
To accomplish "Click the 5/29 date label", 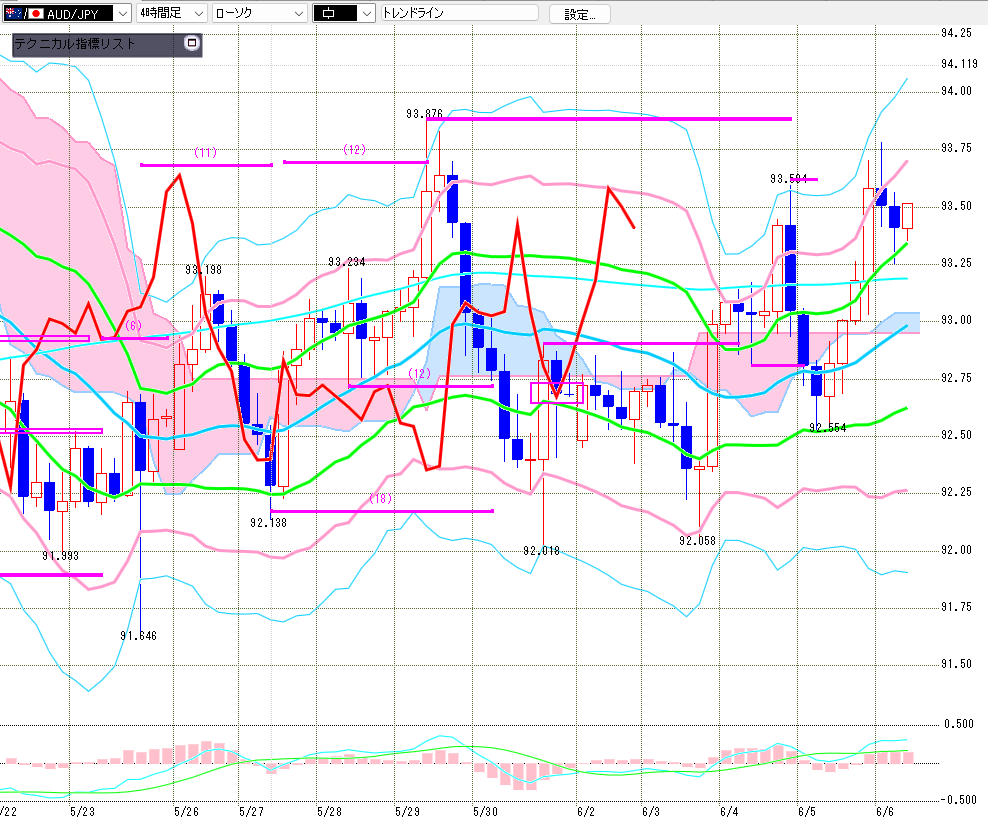I will (x=407, y=812).
